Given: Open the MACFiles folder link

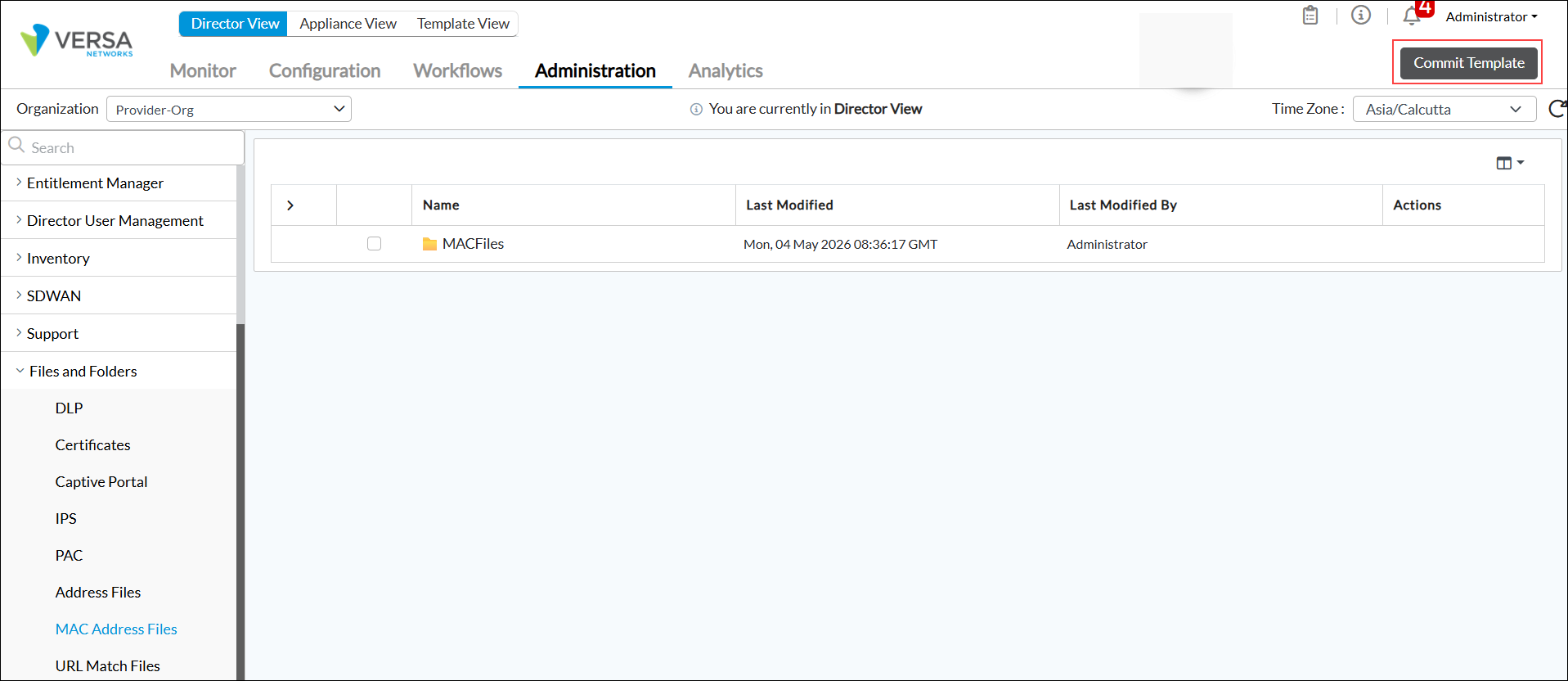Looking at the screenshot, I should point(473,244).
